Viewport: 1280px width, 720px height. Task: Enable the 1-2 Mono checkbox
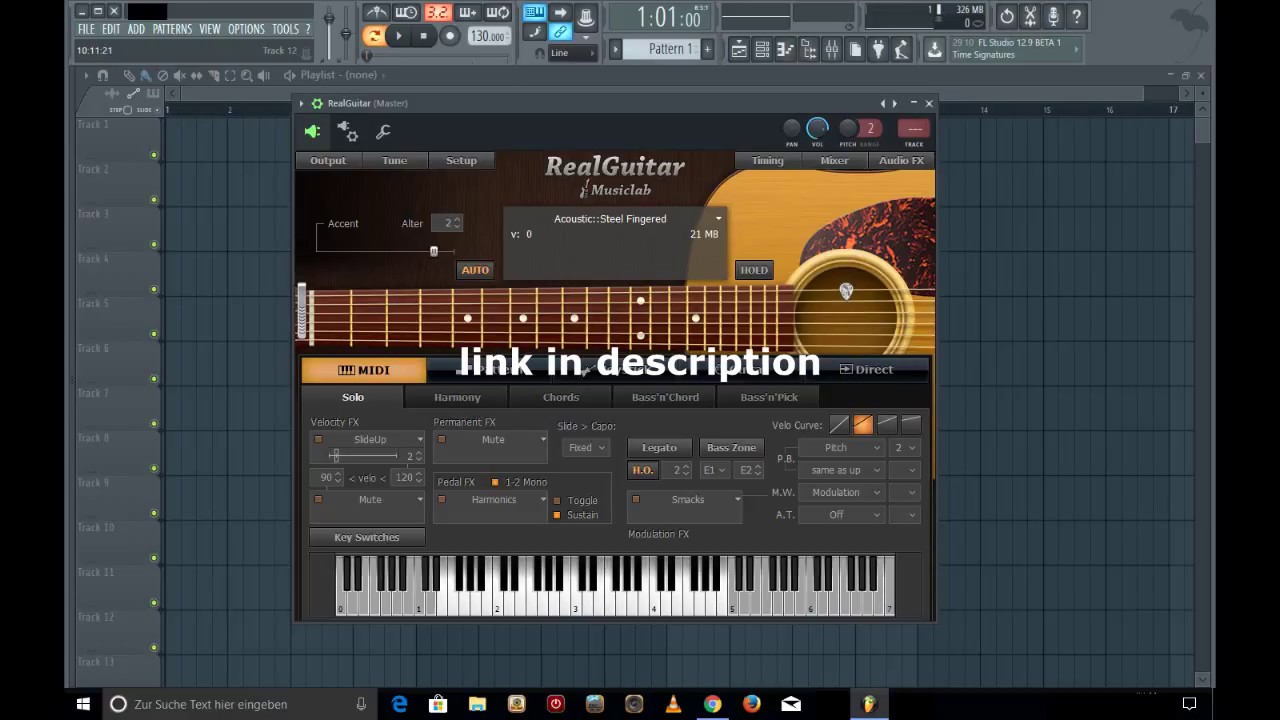(495, 482)
